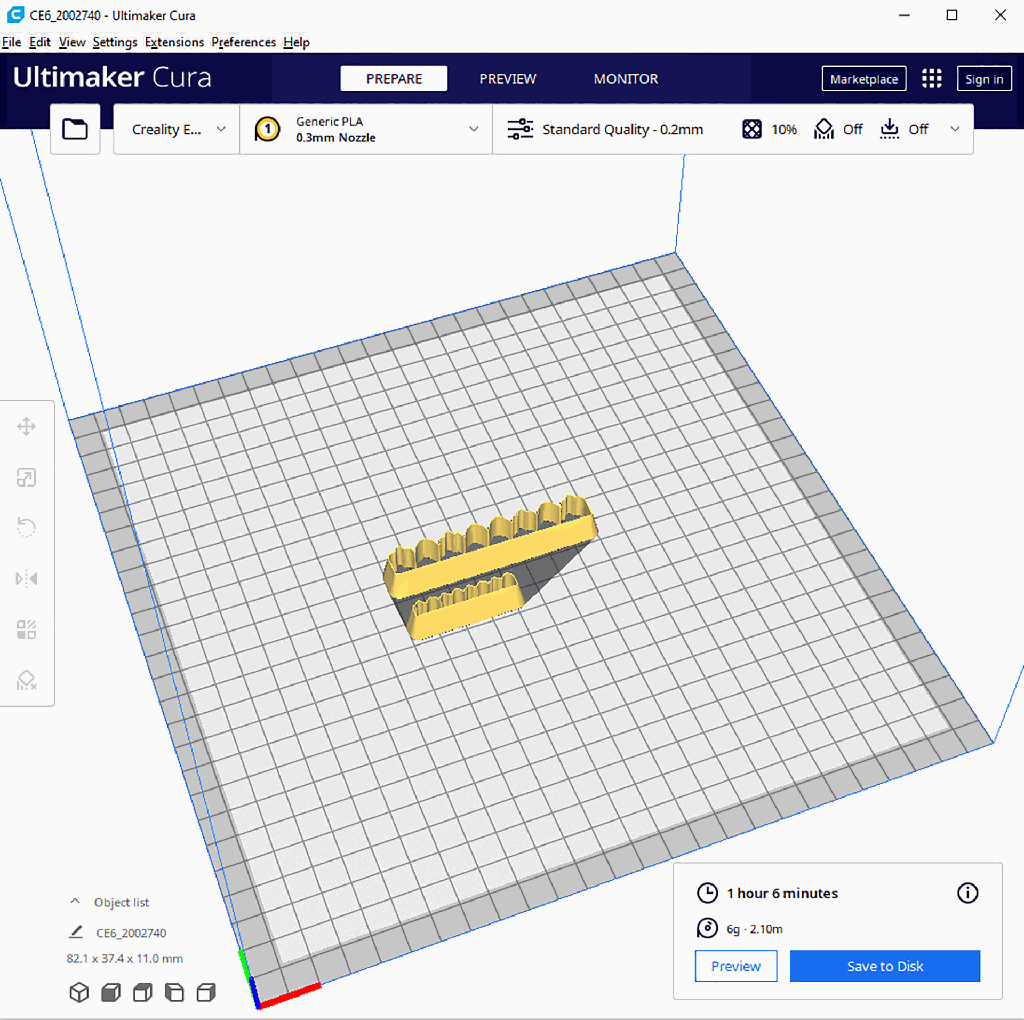Select the Support Blocker tool
This screenshot has height=1020, width=1024.
[27, 681]
